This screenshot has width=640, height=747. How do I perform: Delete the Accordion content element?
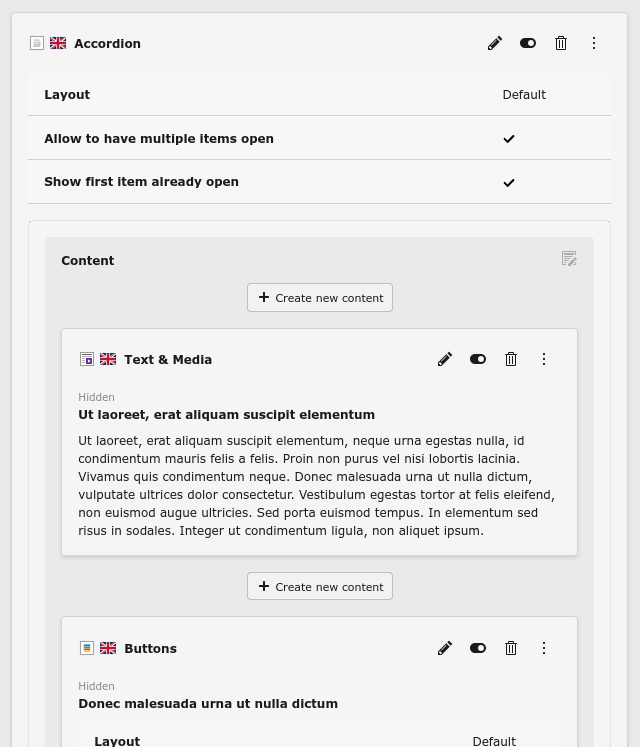tap(561, 43)
